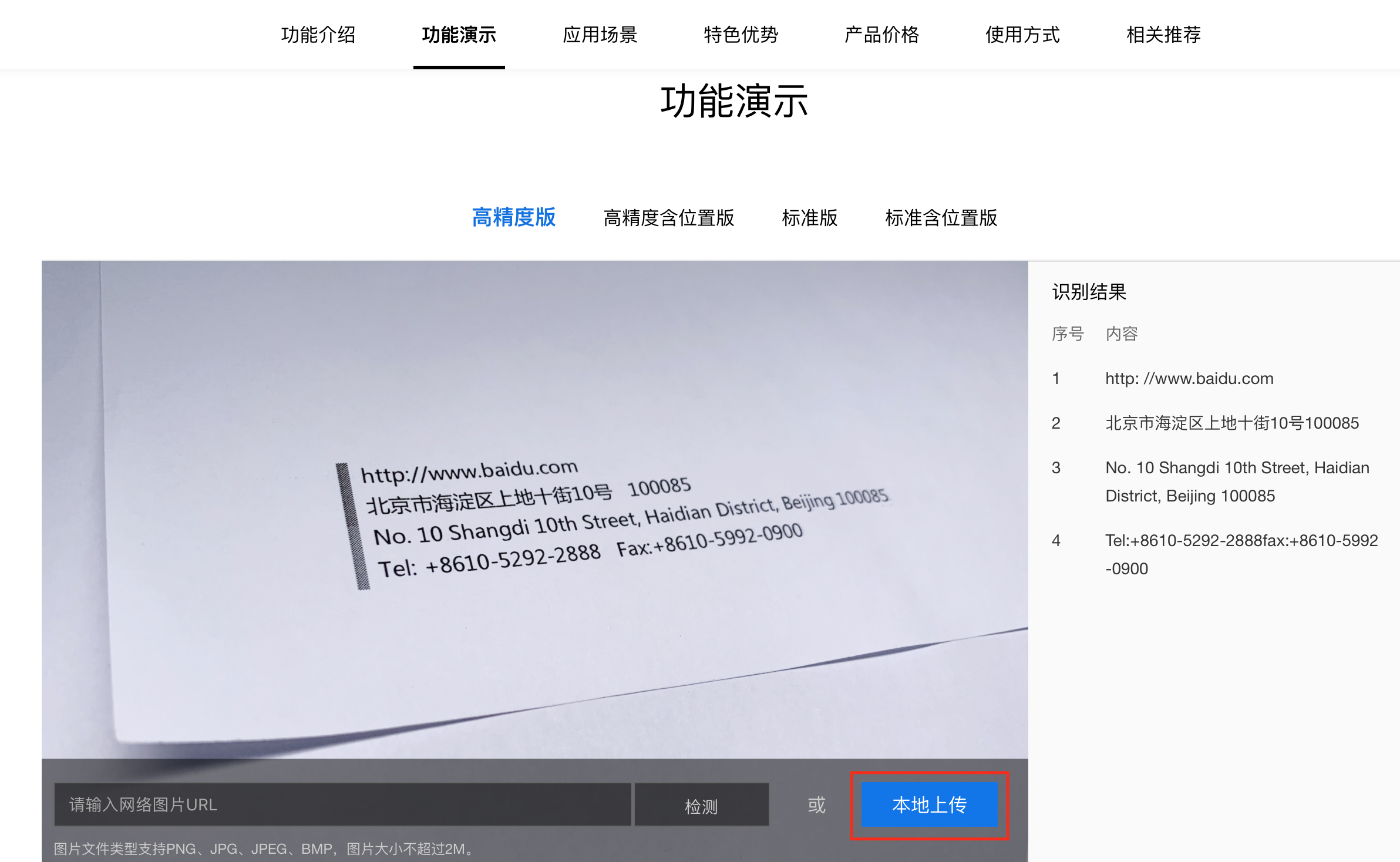Select the 功能演示 navigation tab
This screenshot has height=862, width=1400.
459,35
